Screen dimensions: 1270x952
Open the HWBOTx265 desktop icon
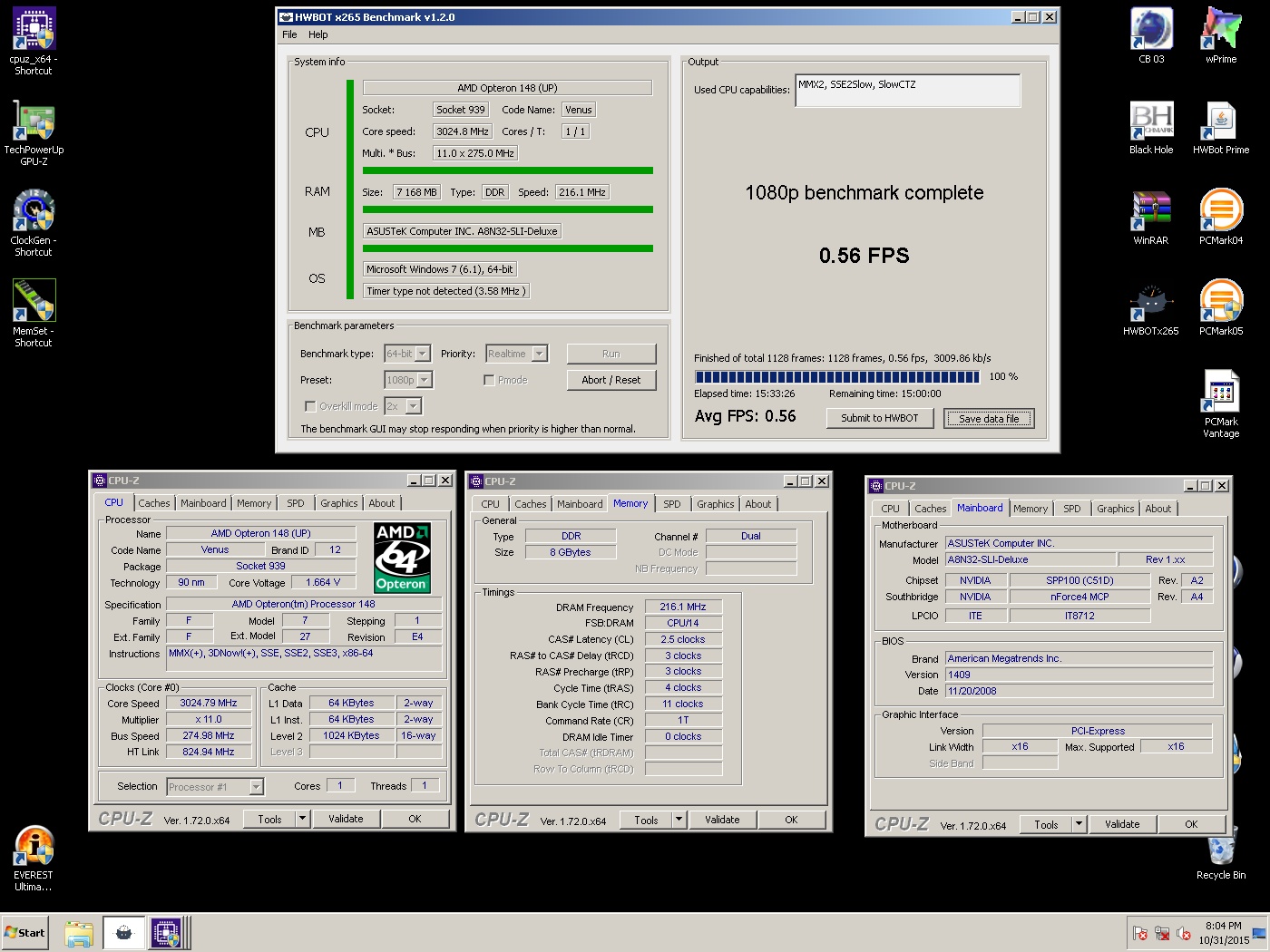(x=1151, y=308)
